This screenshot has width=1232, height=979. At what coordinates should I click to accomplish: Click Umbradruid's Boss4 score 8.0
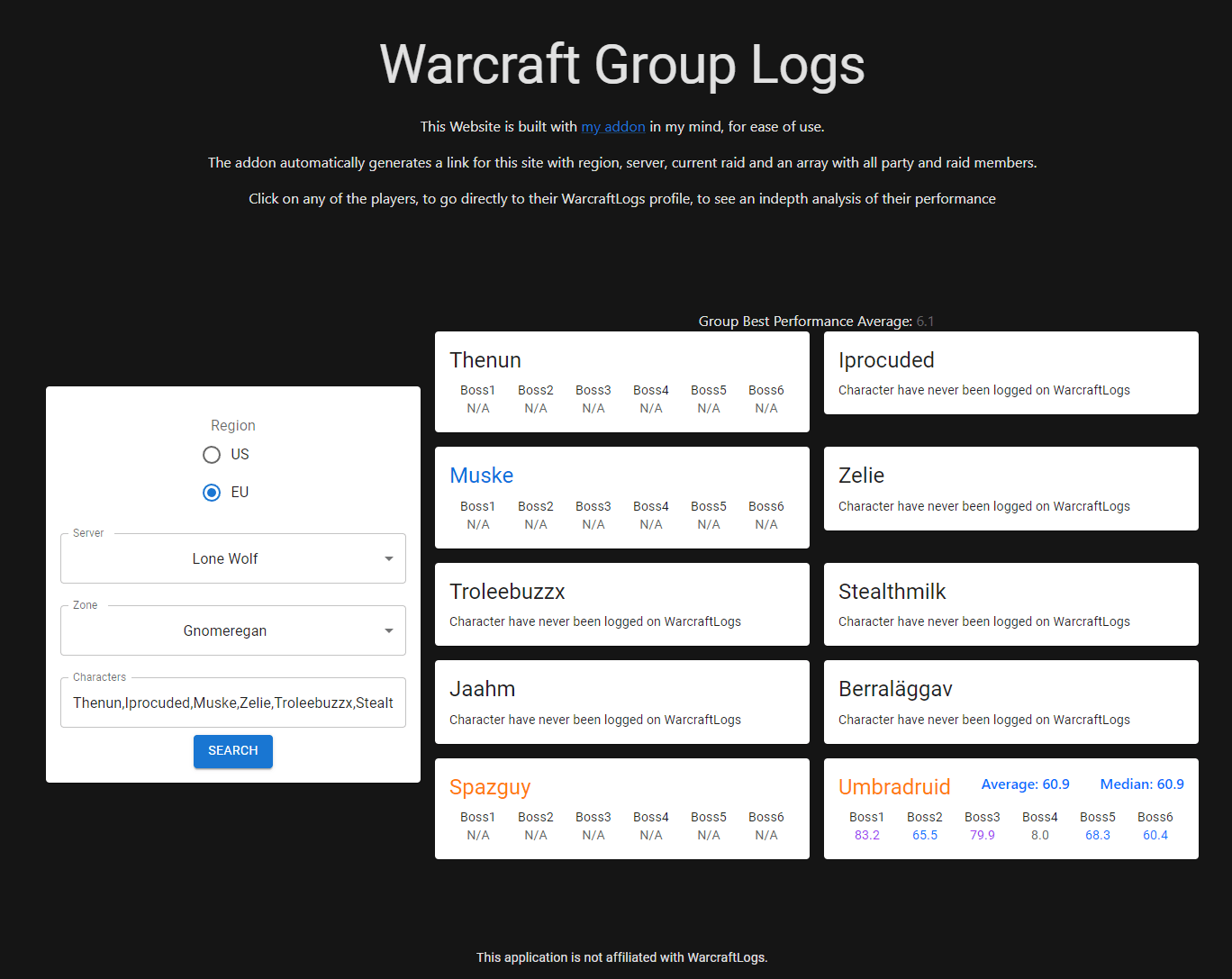click(1040, 835)
